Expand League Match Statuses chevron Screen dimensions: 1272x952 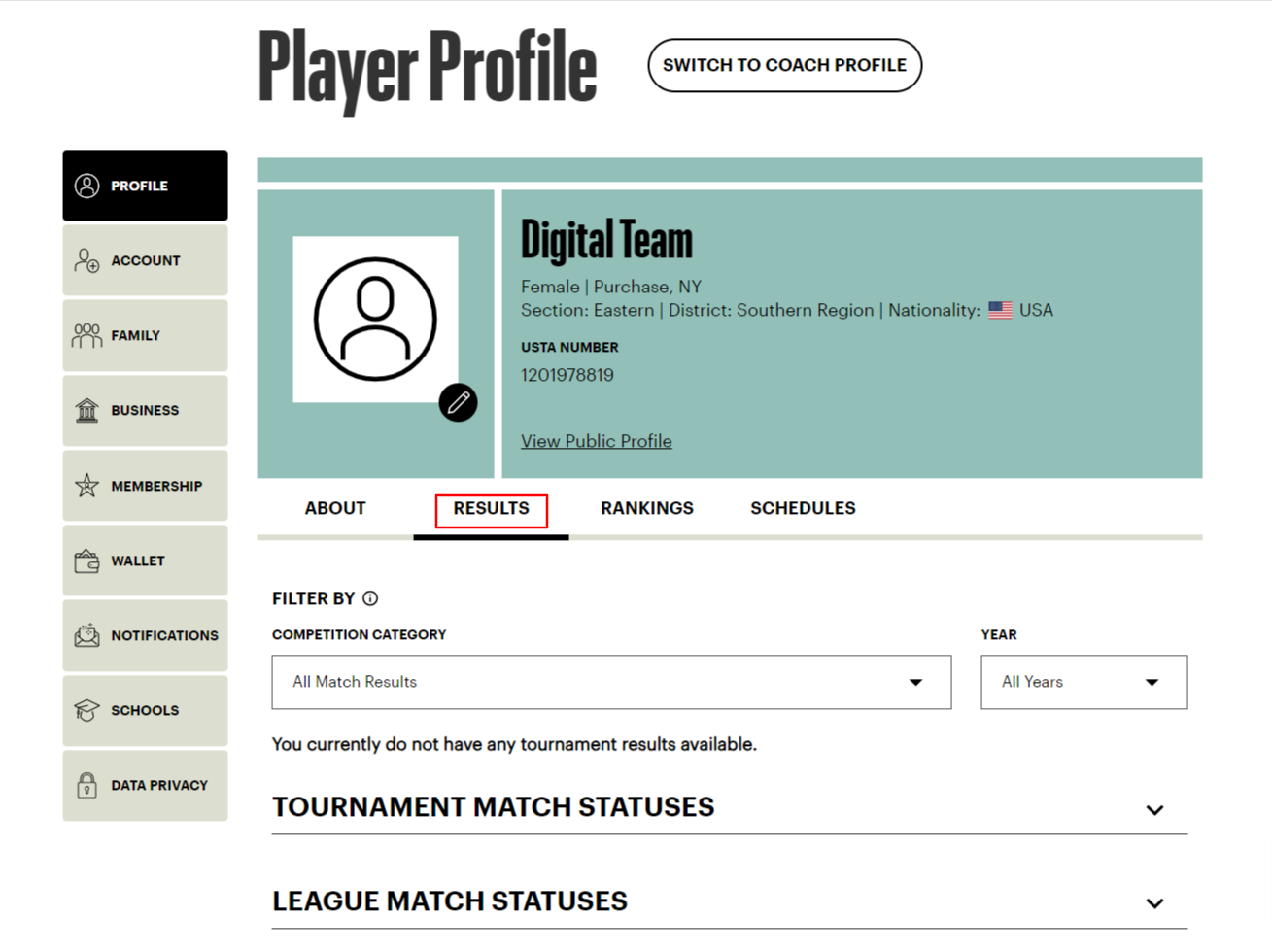tap(1154, 903)
